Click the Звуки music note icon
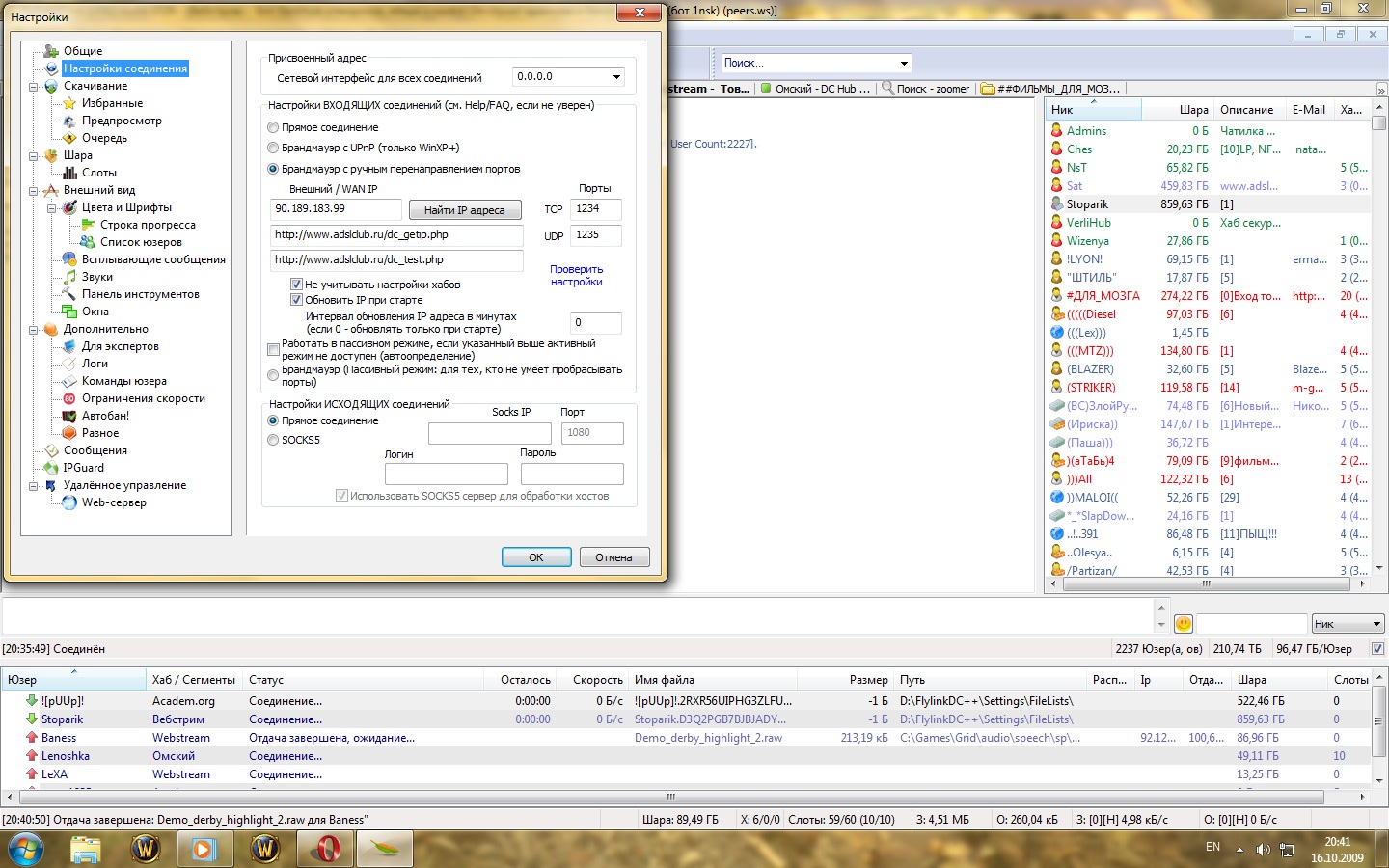Viewport: 1389px width, 868px height. [x=69, y=277]
